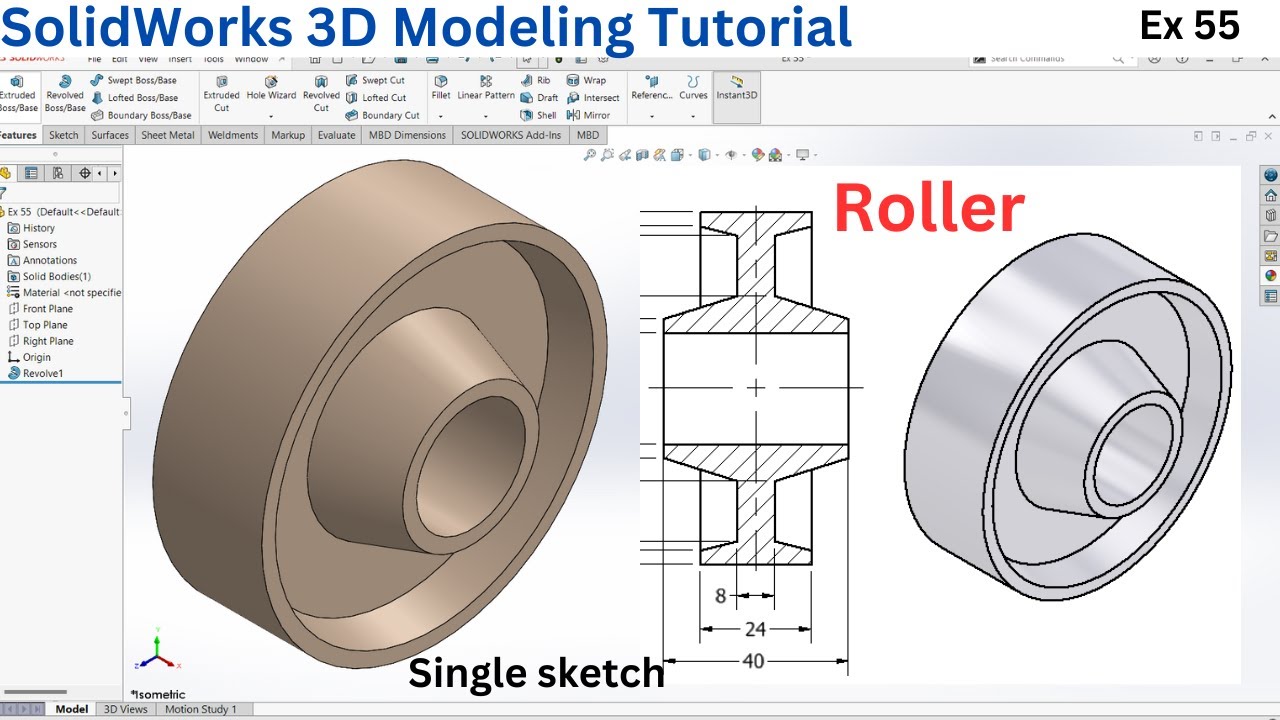
Task: Select the Lofted Boss/Base tool
Action: (x=134, y=98)
